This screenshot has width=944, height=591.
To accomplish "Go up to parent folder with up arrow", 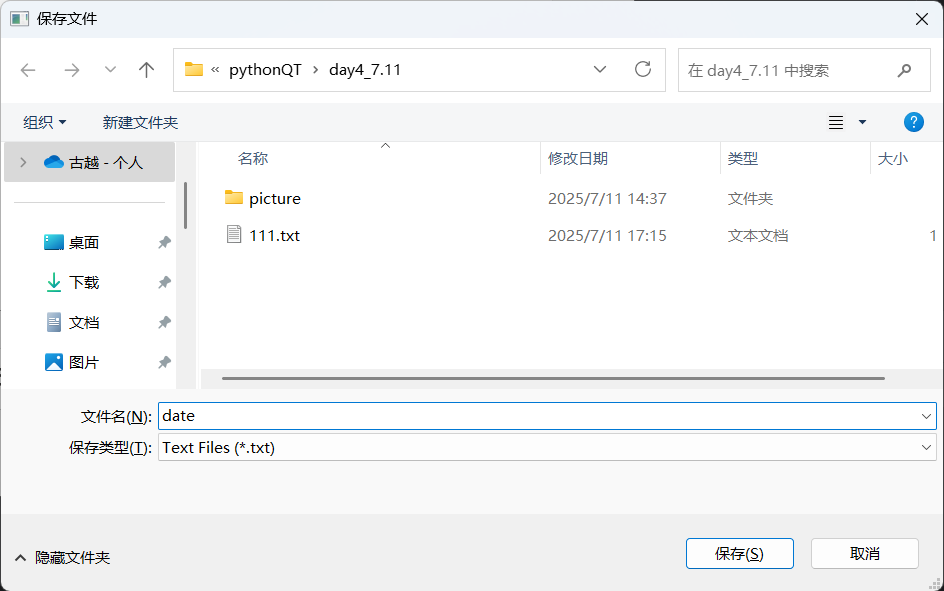I will (x=146, y=70).
